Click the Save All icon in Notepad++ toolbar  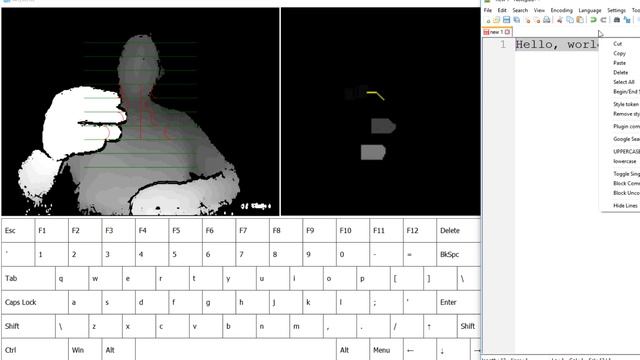tap(517, 20)
